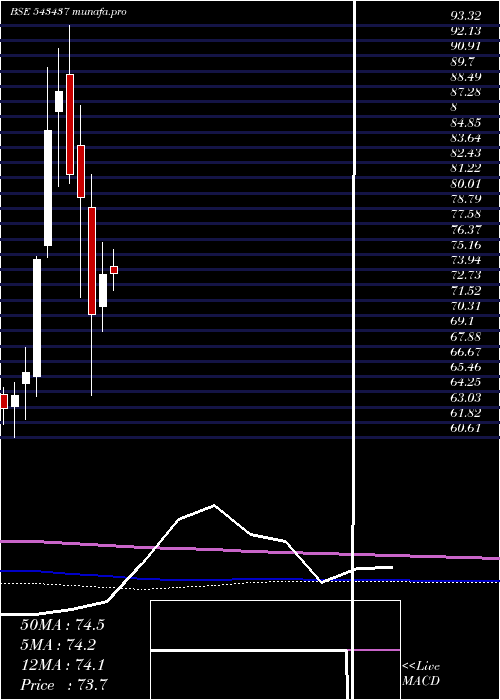Click the 82.43 price axis label
500x700 pixels.
coord(466,153)
